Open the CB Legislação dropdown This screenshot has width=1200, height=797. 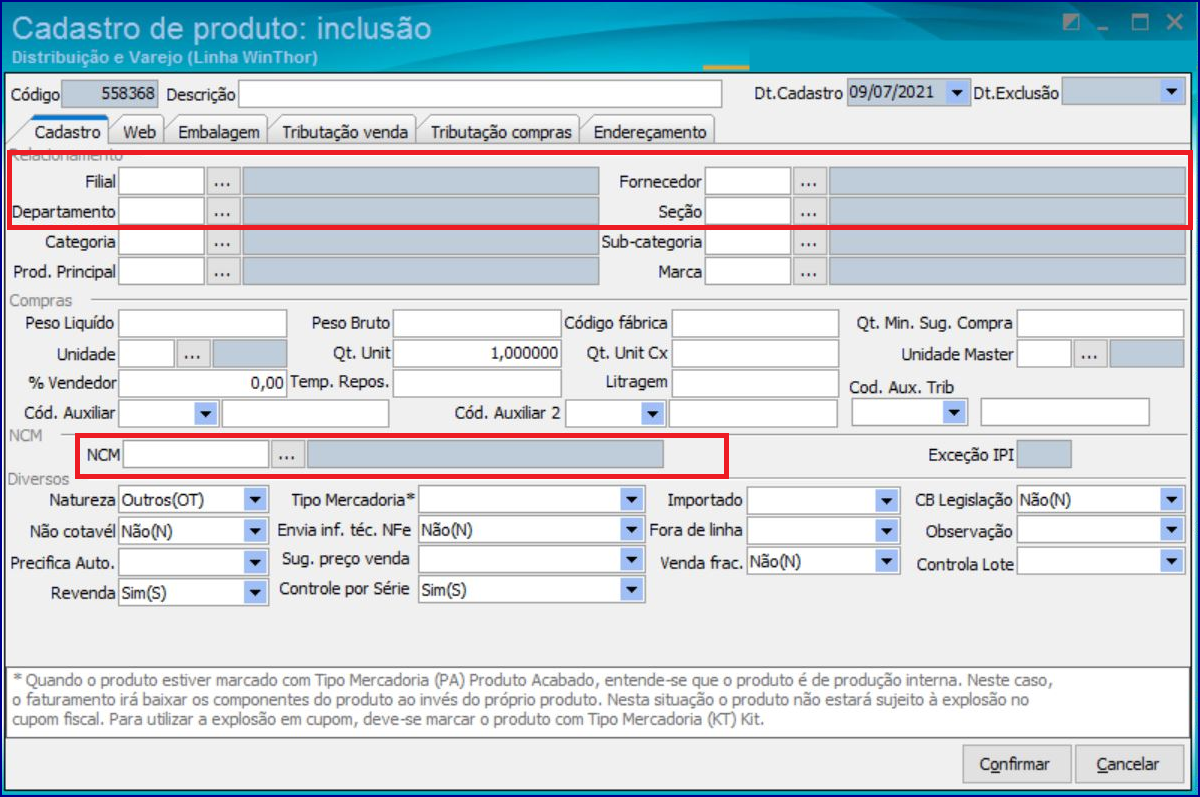(x=1172, y=499)
